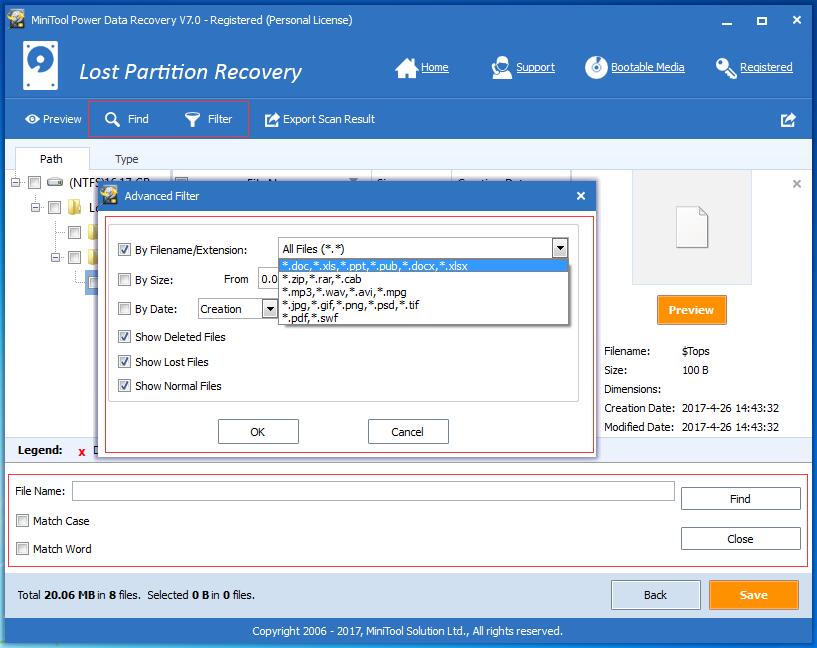Switch to the Type tab
Image resolution: width=817 pixels, height=648 pixels.
[x=126, y=159]
